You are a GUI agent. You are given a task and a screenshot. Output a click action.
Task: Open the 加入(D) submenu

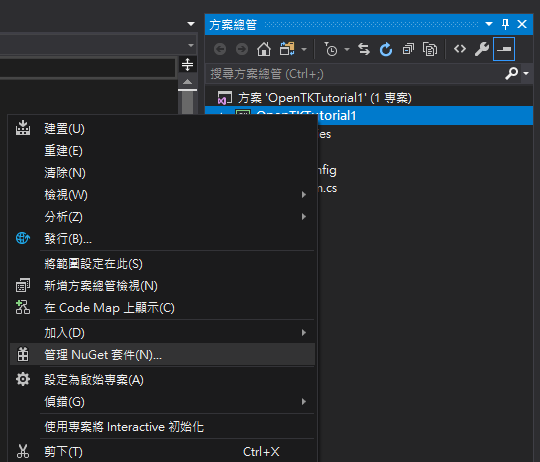162,333
